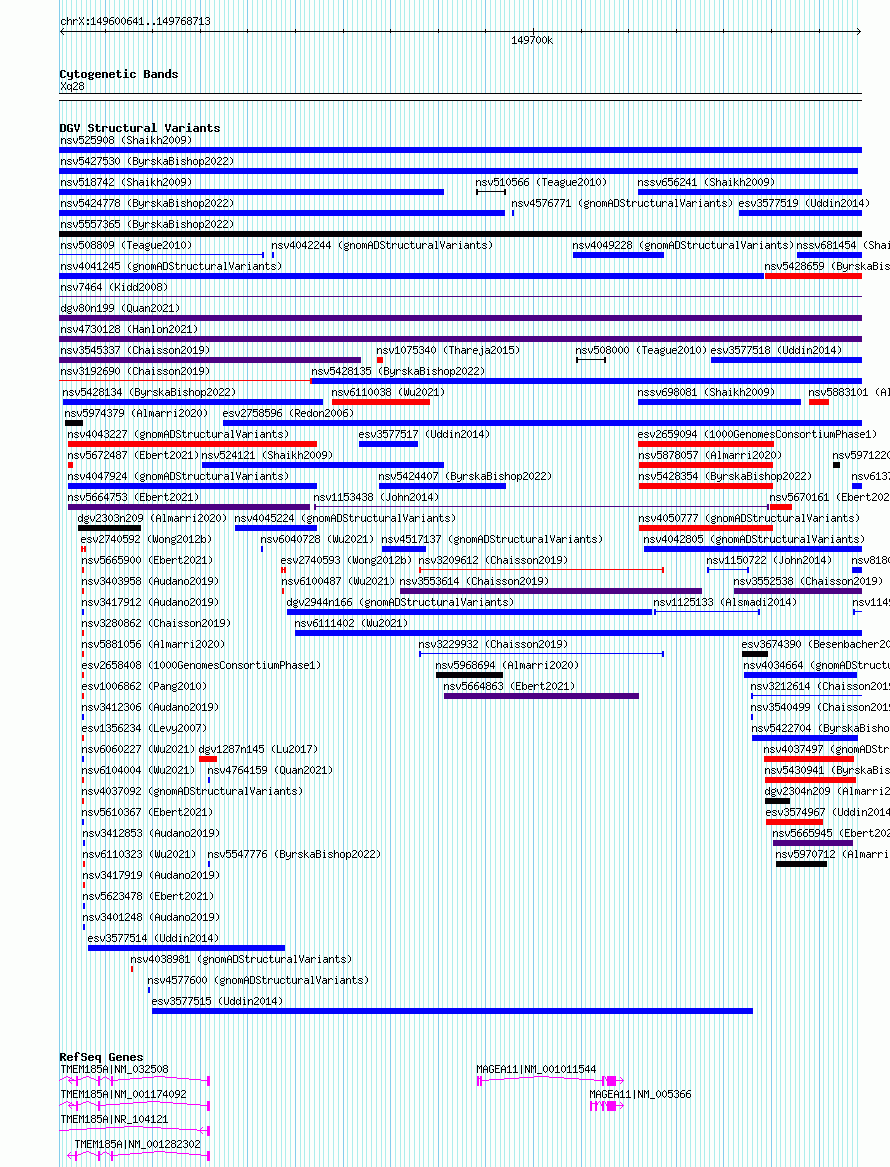Click the red nsv4043227 variant bar
This screenshot has height=1167, width=890.
click(x=192, y=444)
